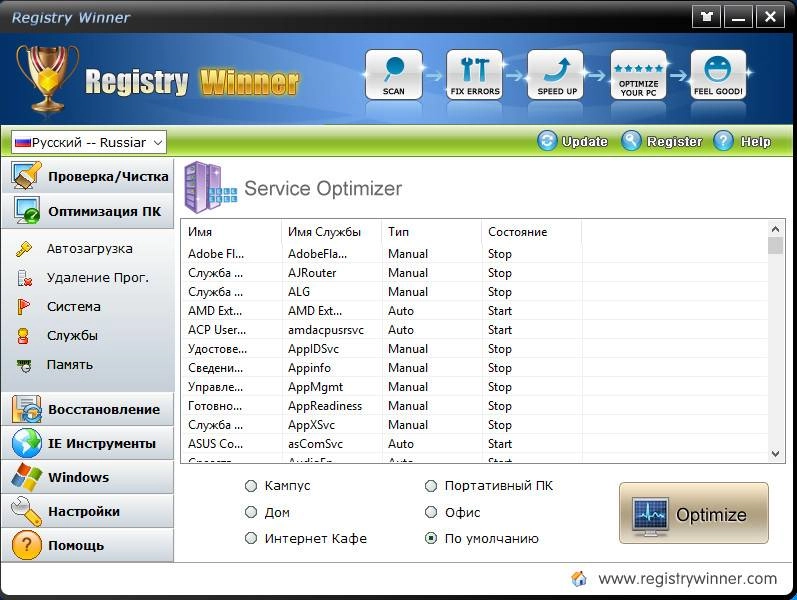
Task: Click the Проверка/Чистка brush icon
Action: 26,175
